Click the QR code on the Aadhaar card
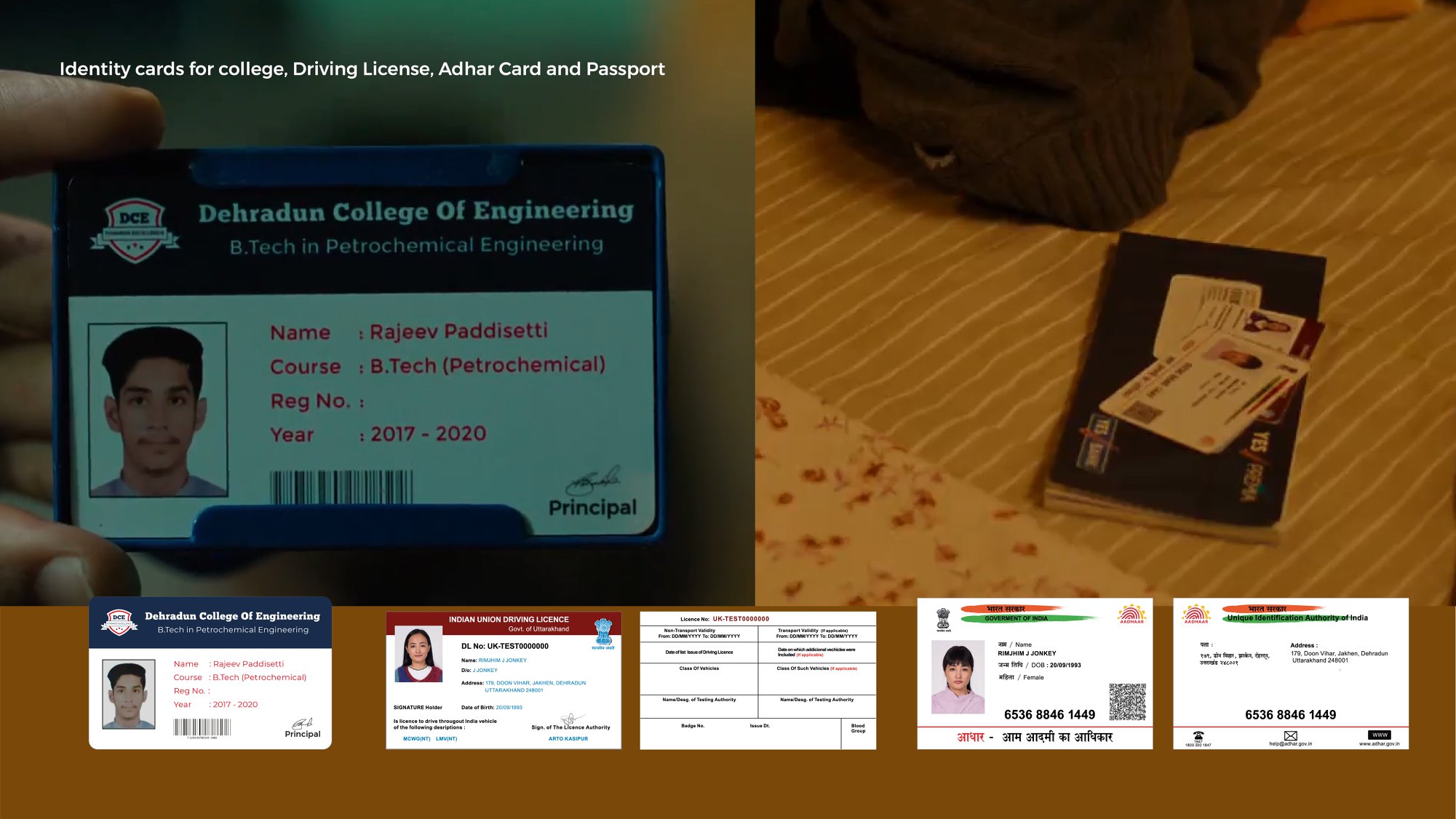Viewport: 1456px width, 819px height. (1127, 701)
